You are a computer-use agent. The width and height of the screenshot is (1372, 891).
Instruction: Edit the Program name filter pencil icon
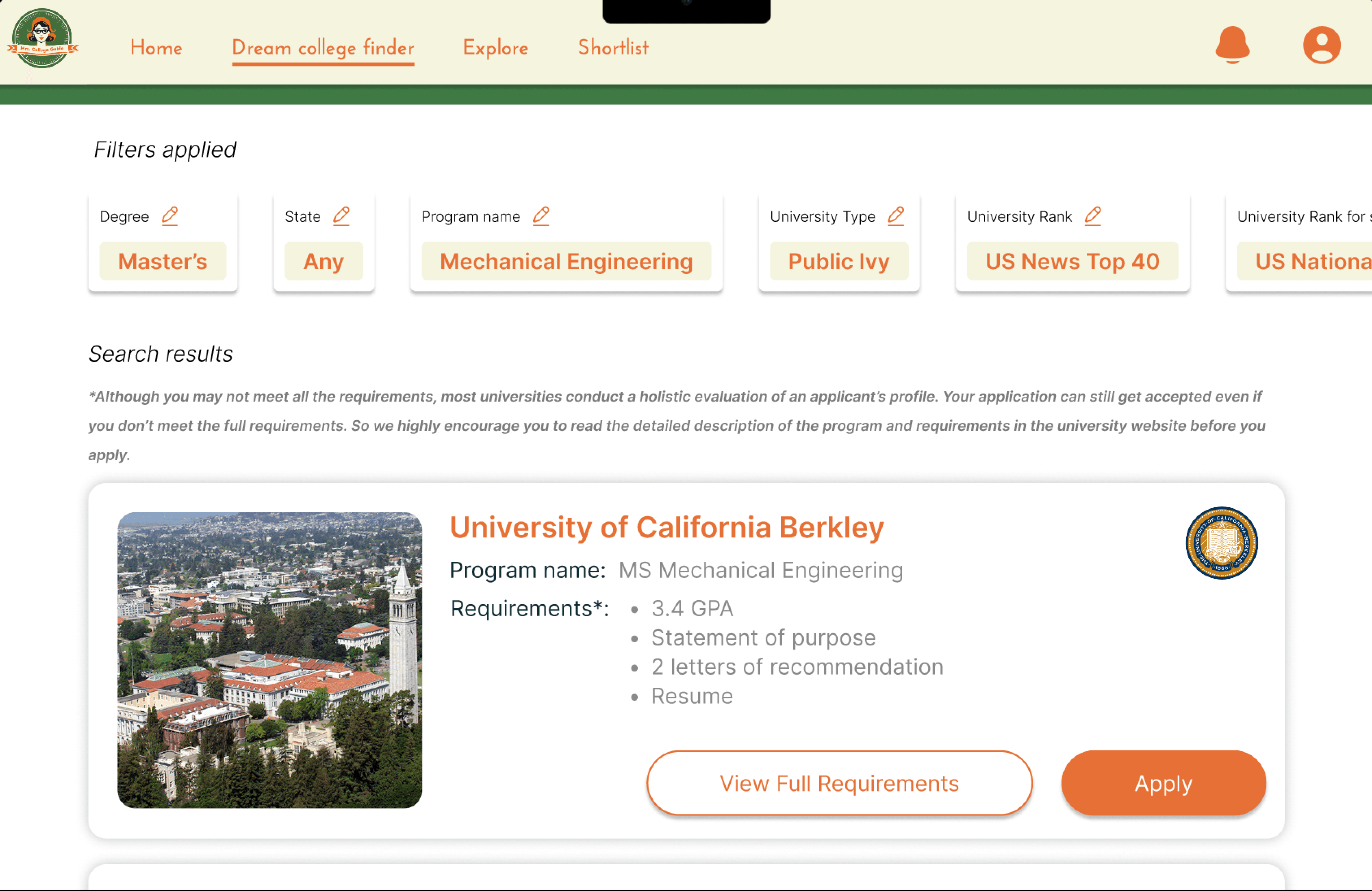click(541, 216)
